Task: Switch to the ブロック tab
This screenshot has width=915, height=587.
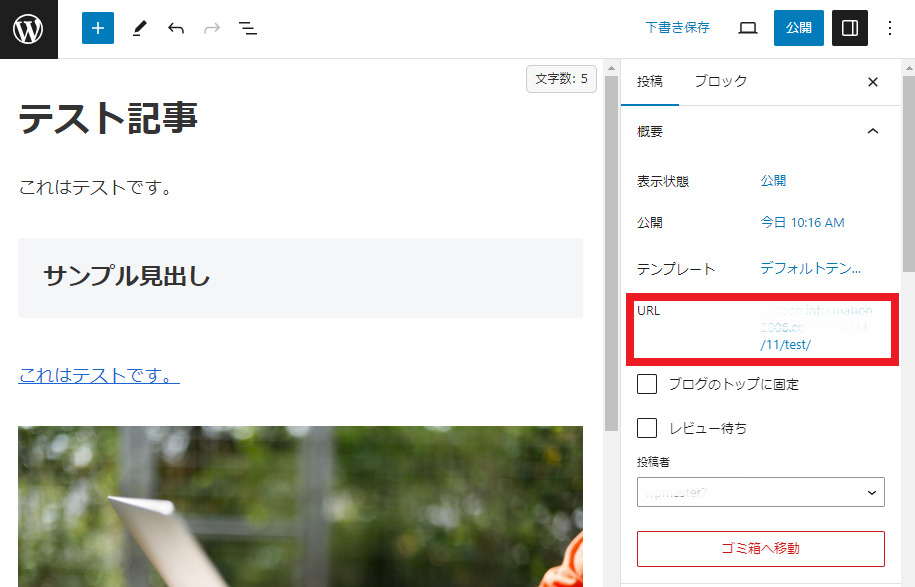Action: [x=720, y=82]
